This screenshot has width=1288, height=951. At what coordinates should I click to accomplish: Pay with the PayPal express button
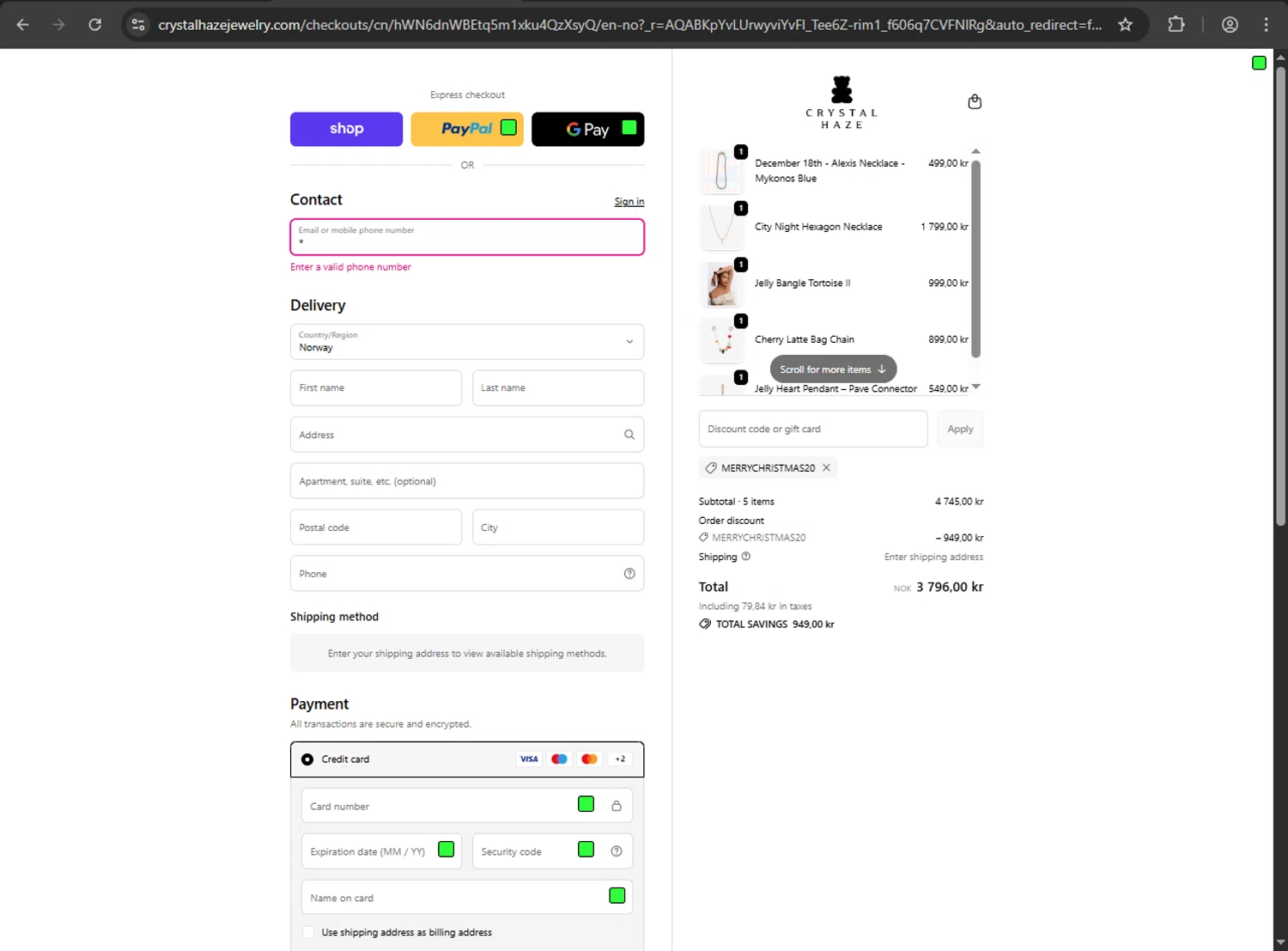click(x=467, y=129)
